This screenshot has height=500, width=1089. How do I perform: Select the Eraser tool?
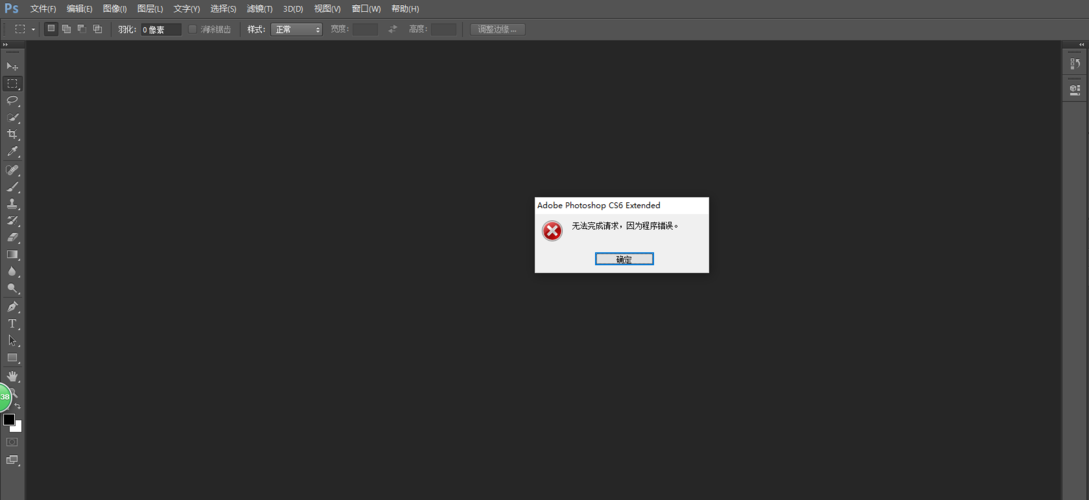(13, 238)
